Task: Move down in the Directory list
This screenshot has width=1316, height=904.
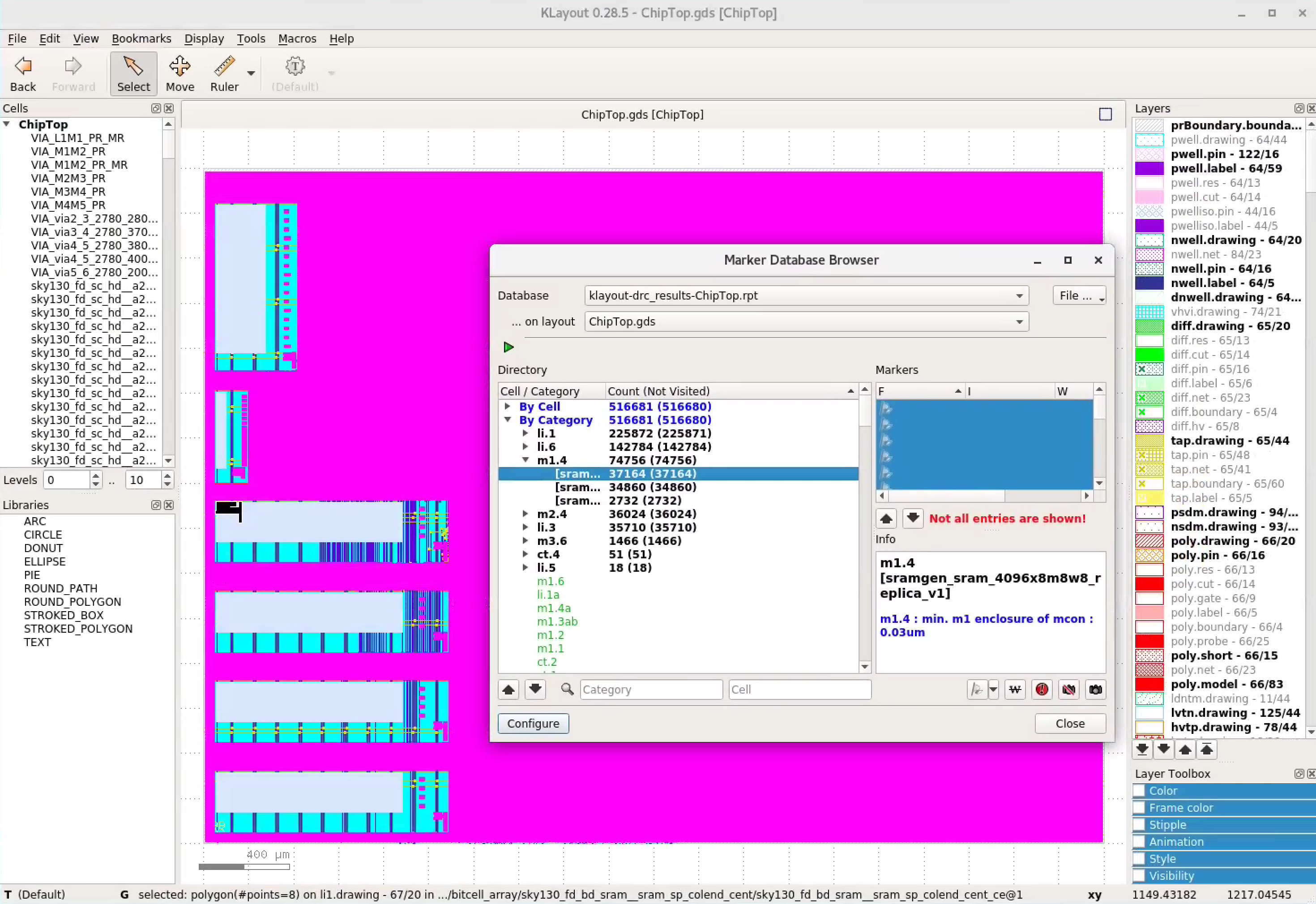Action: click(x=535, y=690)
